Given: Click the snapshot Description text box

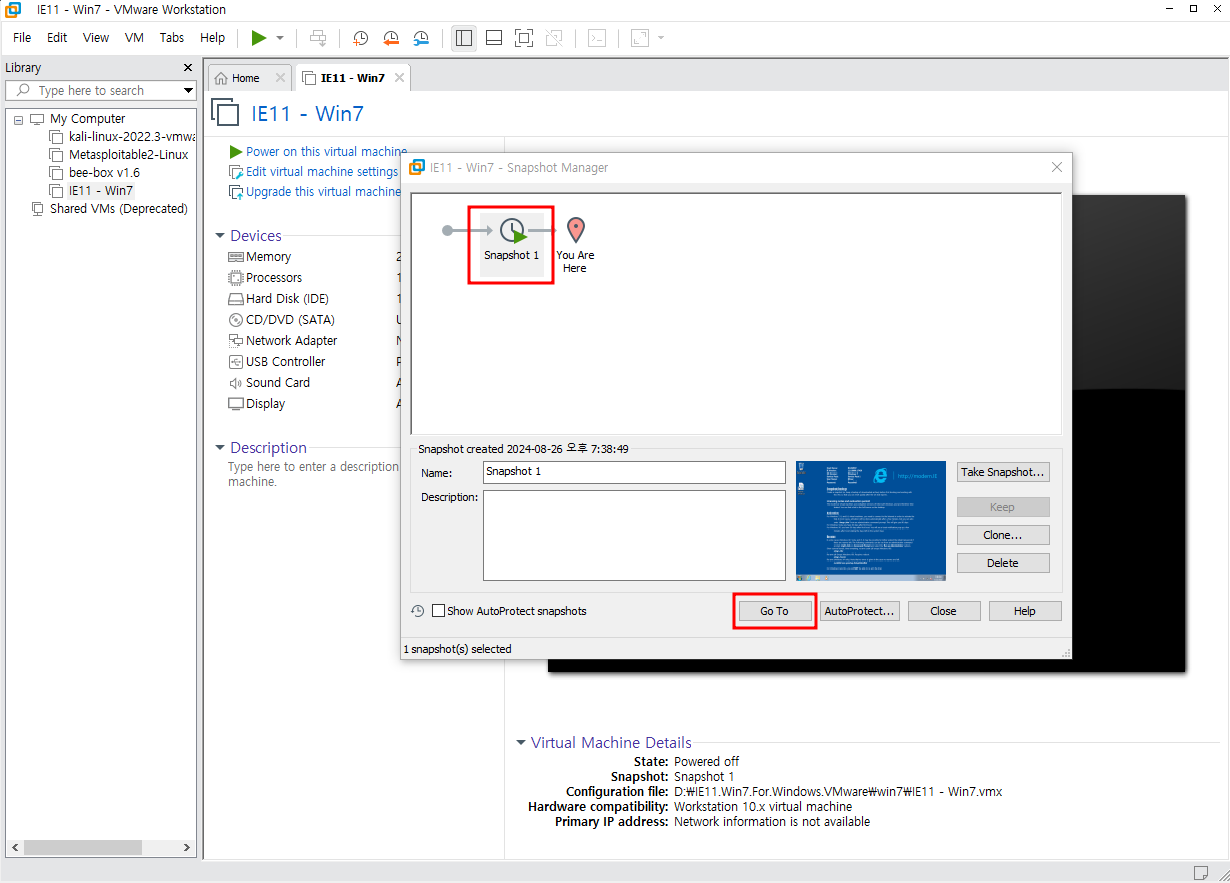Looking at the screenshot, I should click(634, 535).
